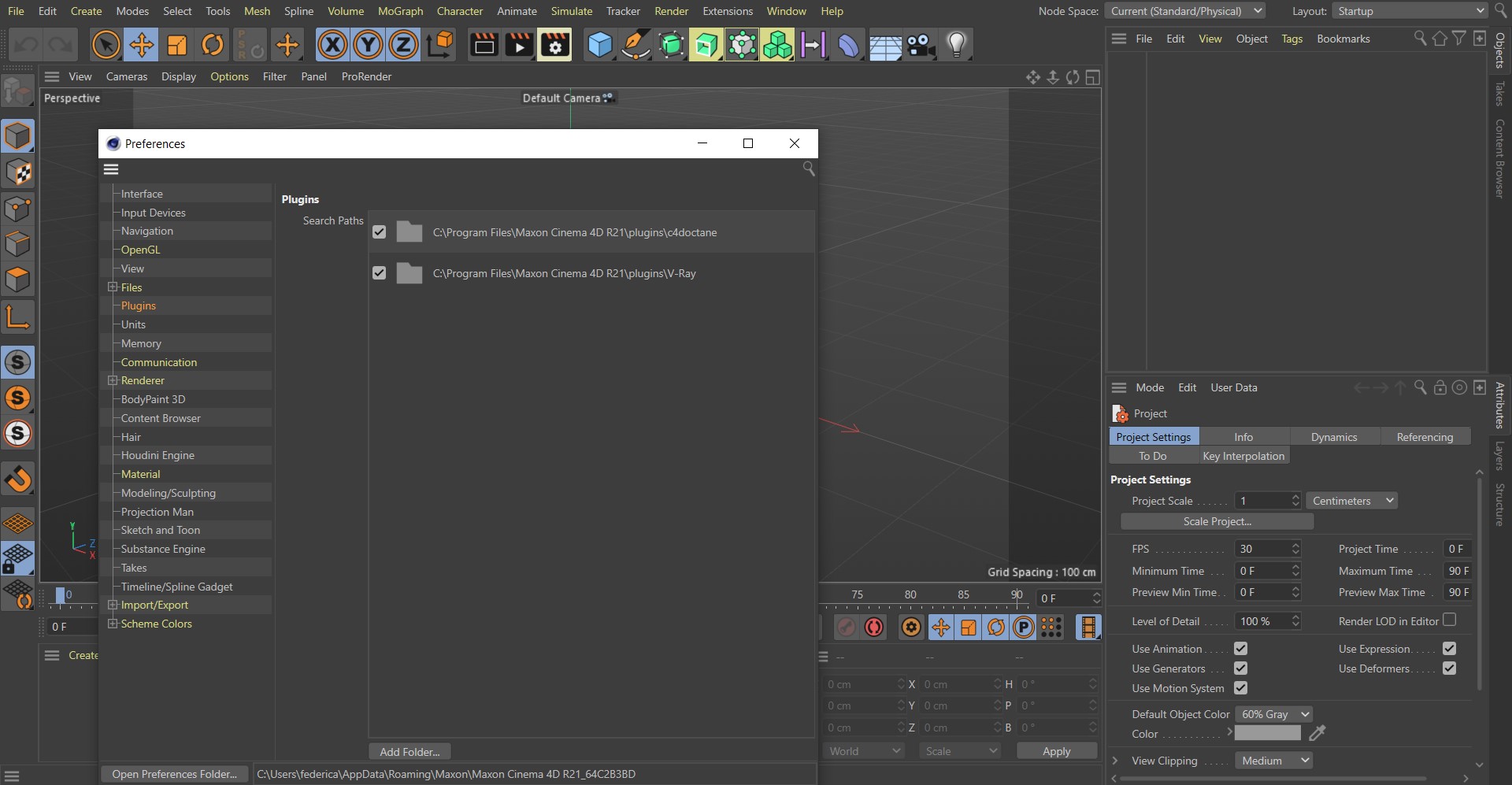The height and width of the screenshot is (785, 1512).
Task: Expand the Files preferences category
Action: [113, 287]
